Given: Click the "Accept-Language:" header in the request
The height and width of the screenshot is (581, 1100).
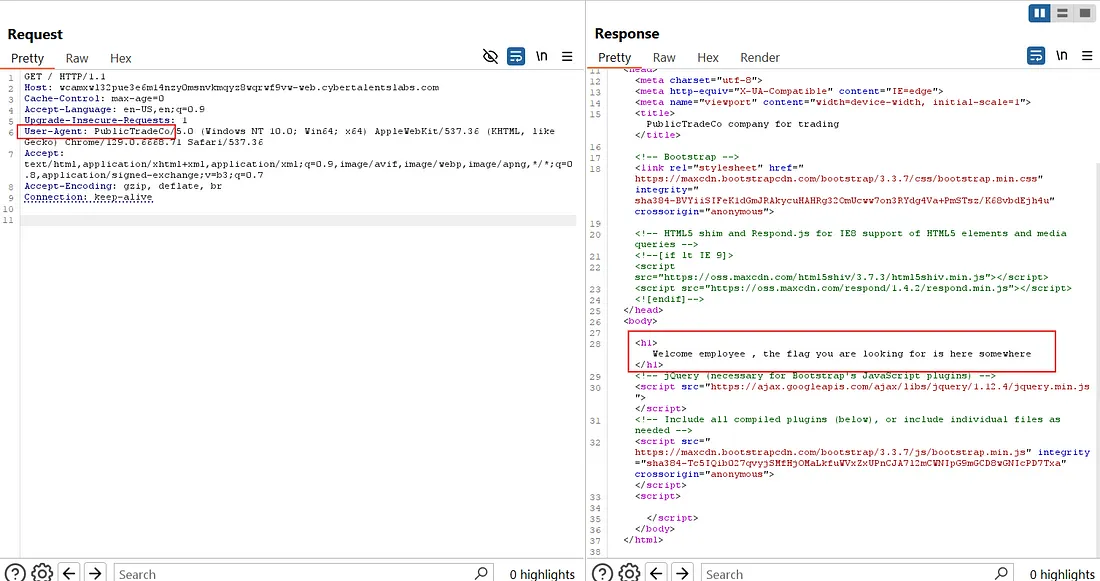Looking at the screenshot, I should [70, 109].
